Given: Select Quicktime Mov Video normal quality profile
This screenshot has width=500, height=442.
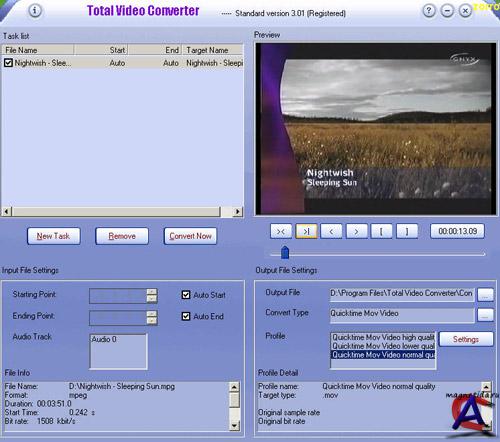Looking at the screenshot, I should point(383,355).
